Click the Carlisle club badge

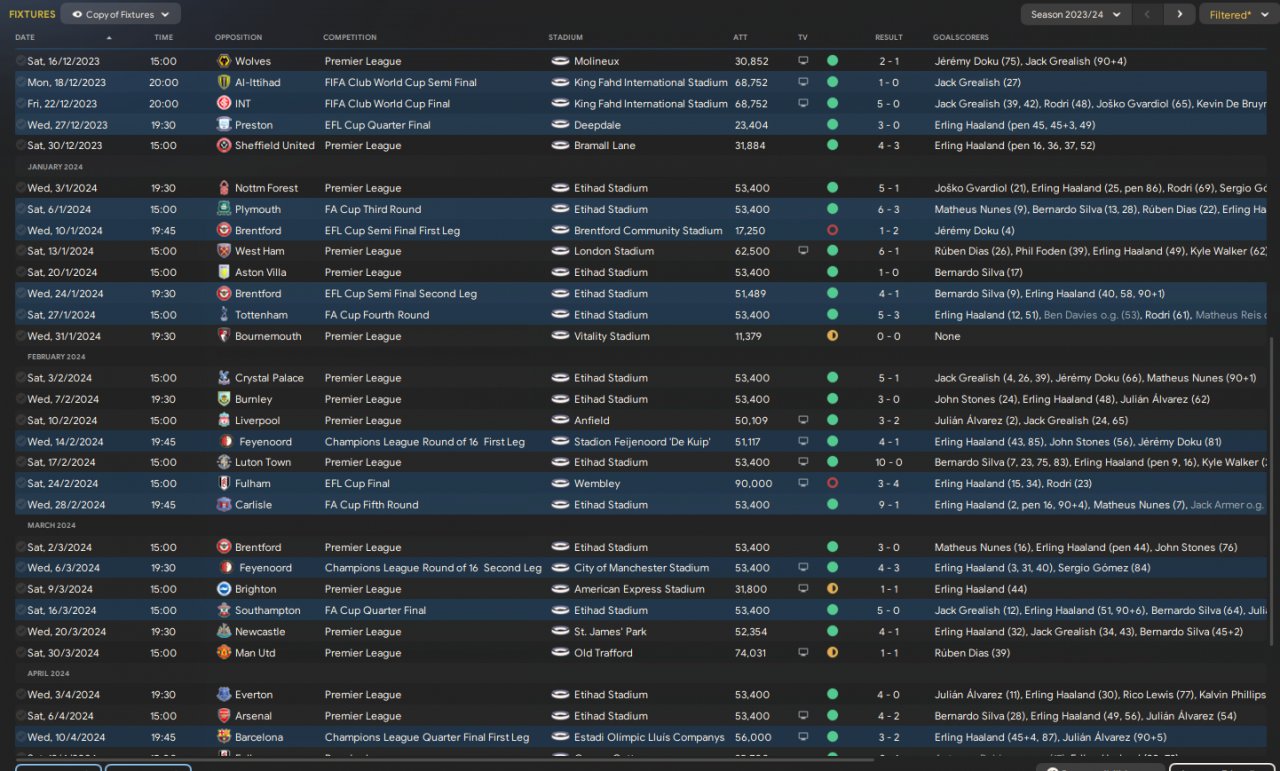224,505
